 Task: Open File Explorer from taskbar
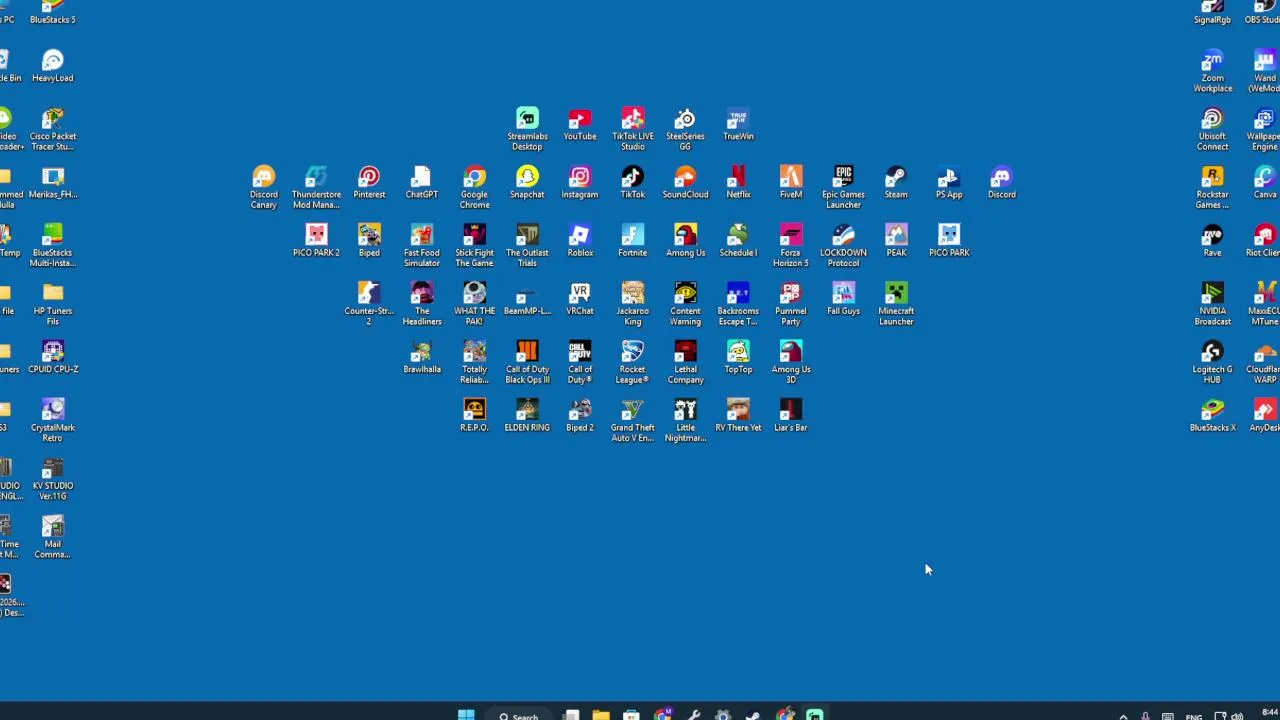600,715
